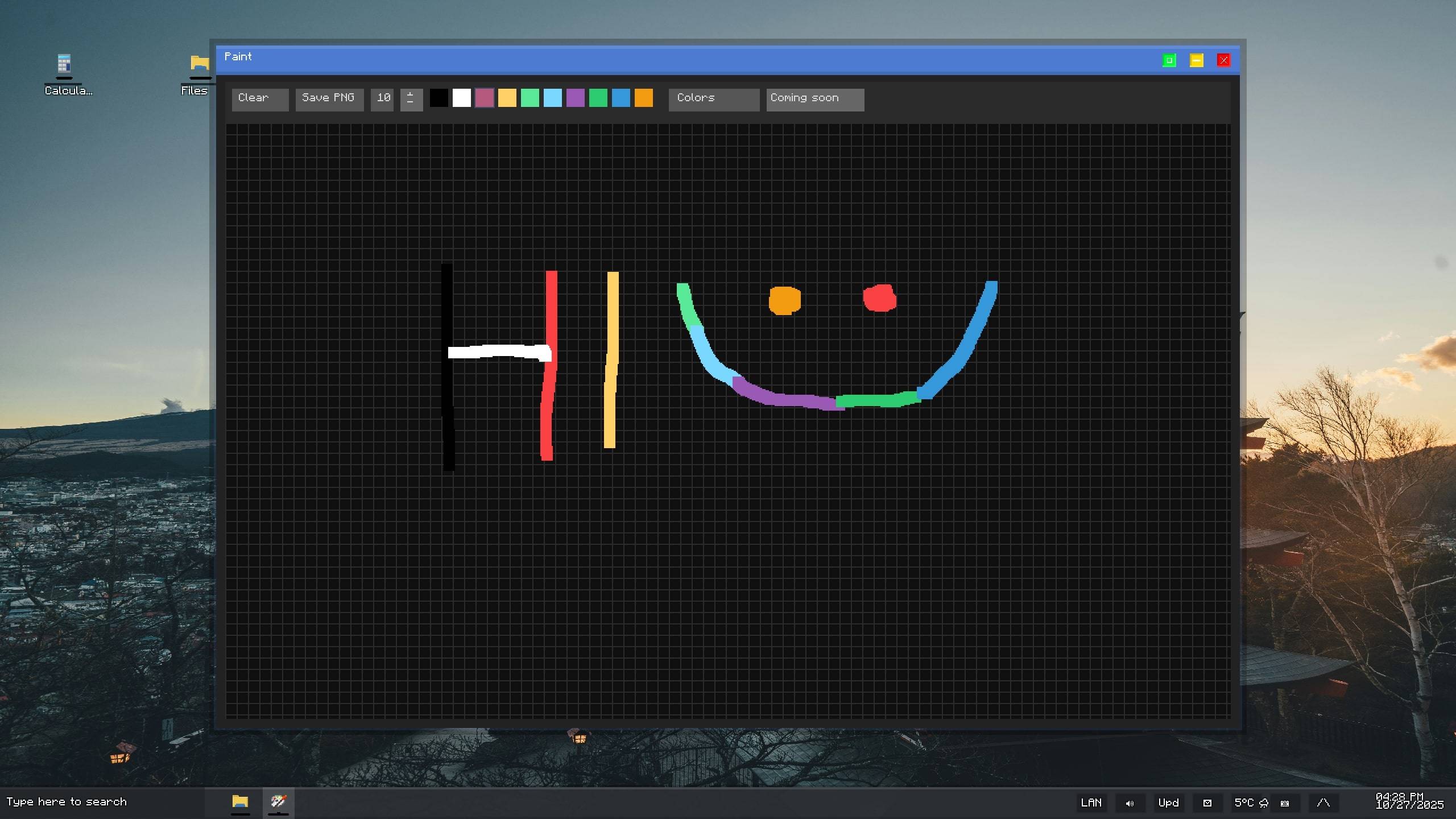This screenshot has width=1456, height=819.
Task: Open the Colors dropdown
Action: 713,99
